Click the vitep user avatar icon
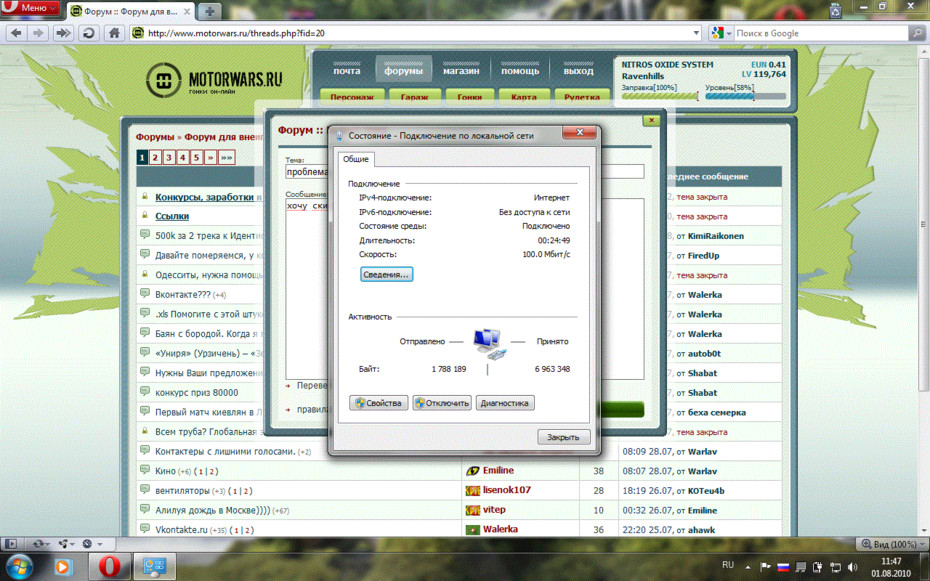The width and height of the screenshot is (930, 581). 473,510
